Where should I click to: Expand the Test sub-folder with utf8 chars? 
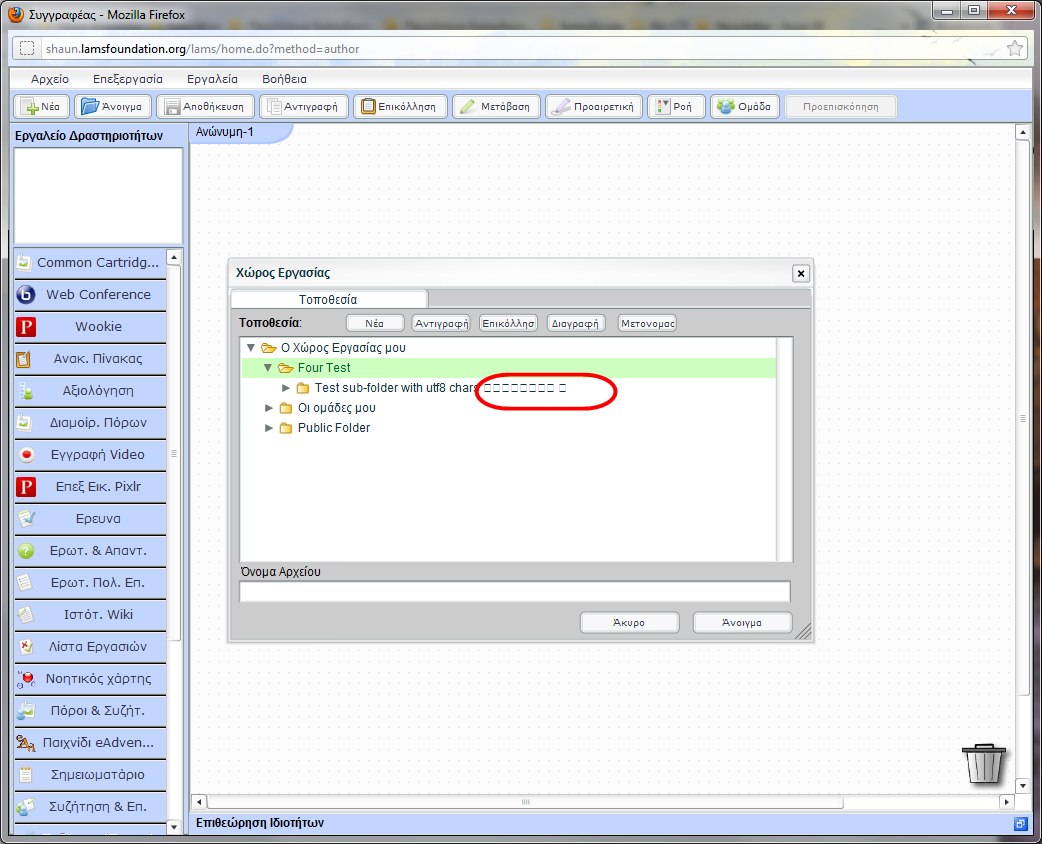286,388
